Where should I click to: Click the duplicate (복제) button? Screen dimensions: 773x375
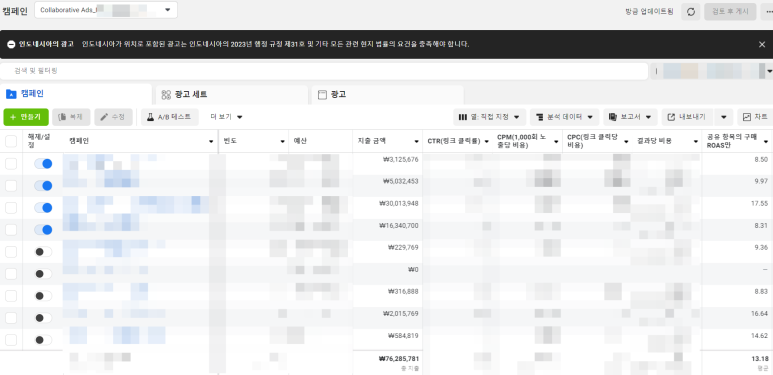click(71, 117)
